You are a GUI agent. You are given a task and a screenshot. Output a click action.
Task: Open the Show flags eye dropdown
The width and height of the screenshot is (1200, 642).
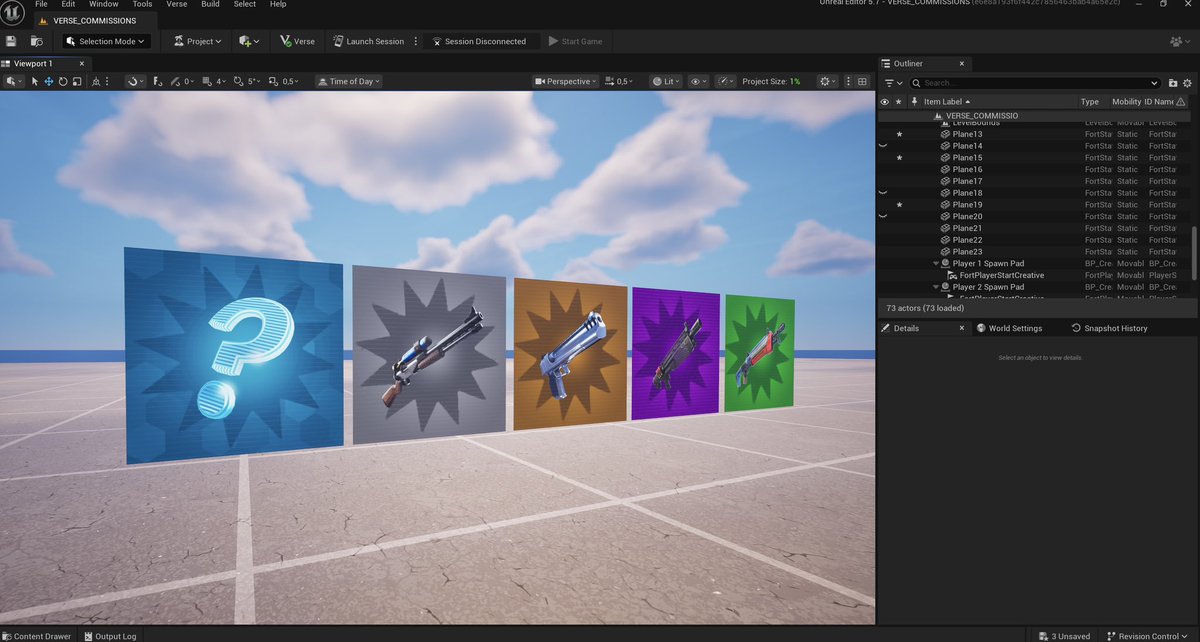coord(699,81)
